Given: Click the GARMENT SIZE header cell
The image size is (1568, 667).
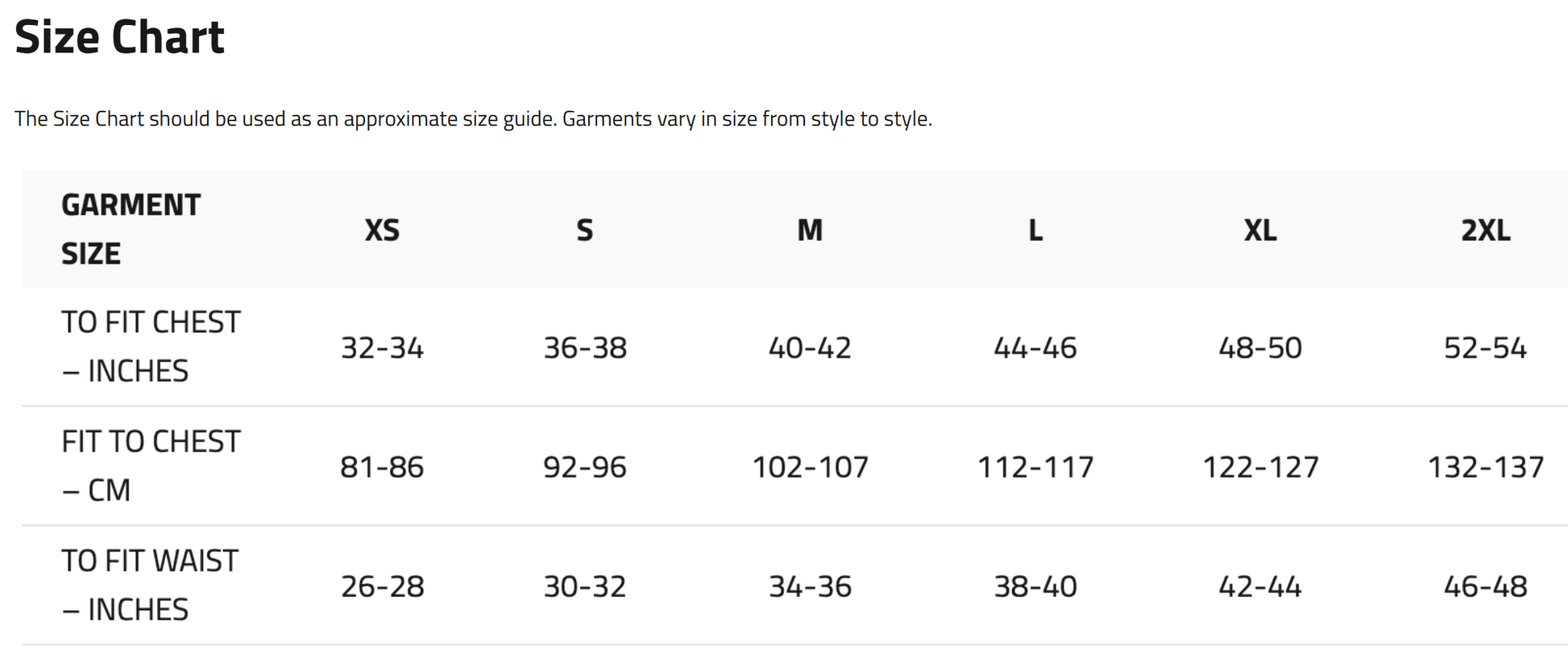Looking at the screenshot, I should click(x=131, y=230).
